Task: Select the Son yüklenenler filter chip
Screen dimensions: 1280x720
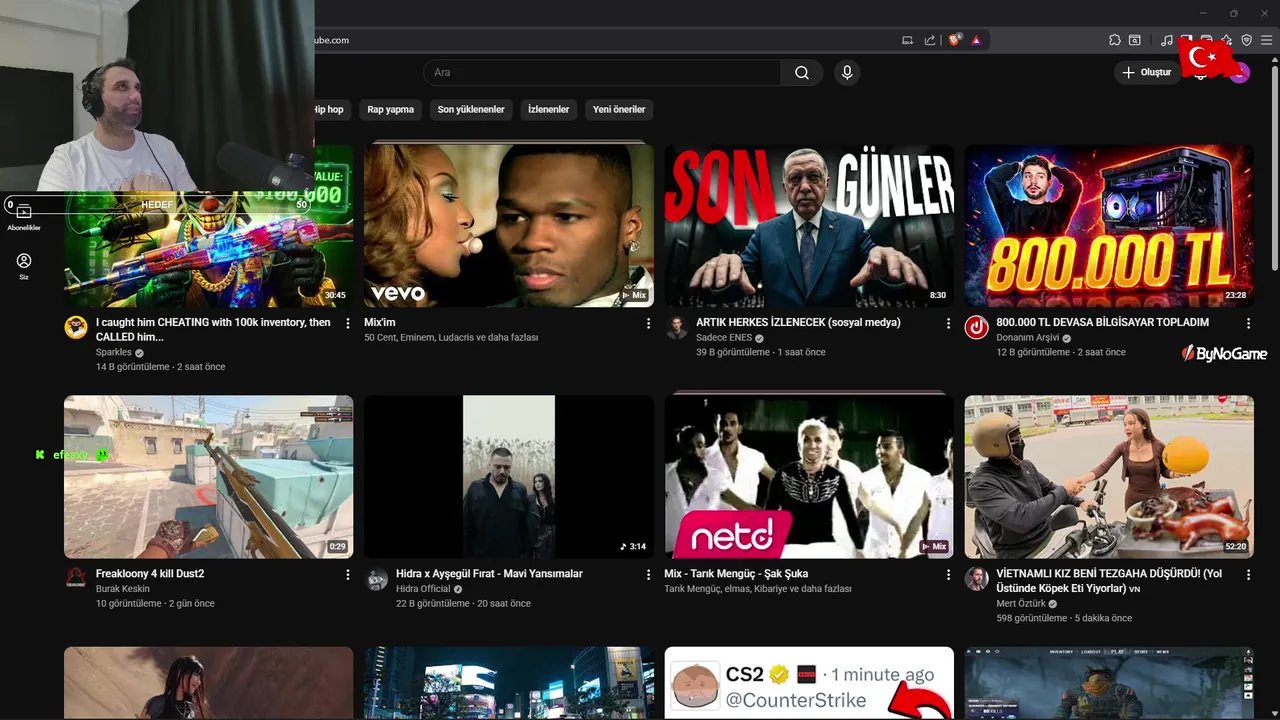Action: (x=471, y=109)
